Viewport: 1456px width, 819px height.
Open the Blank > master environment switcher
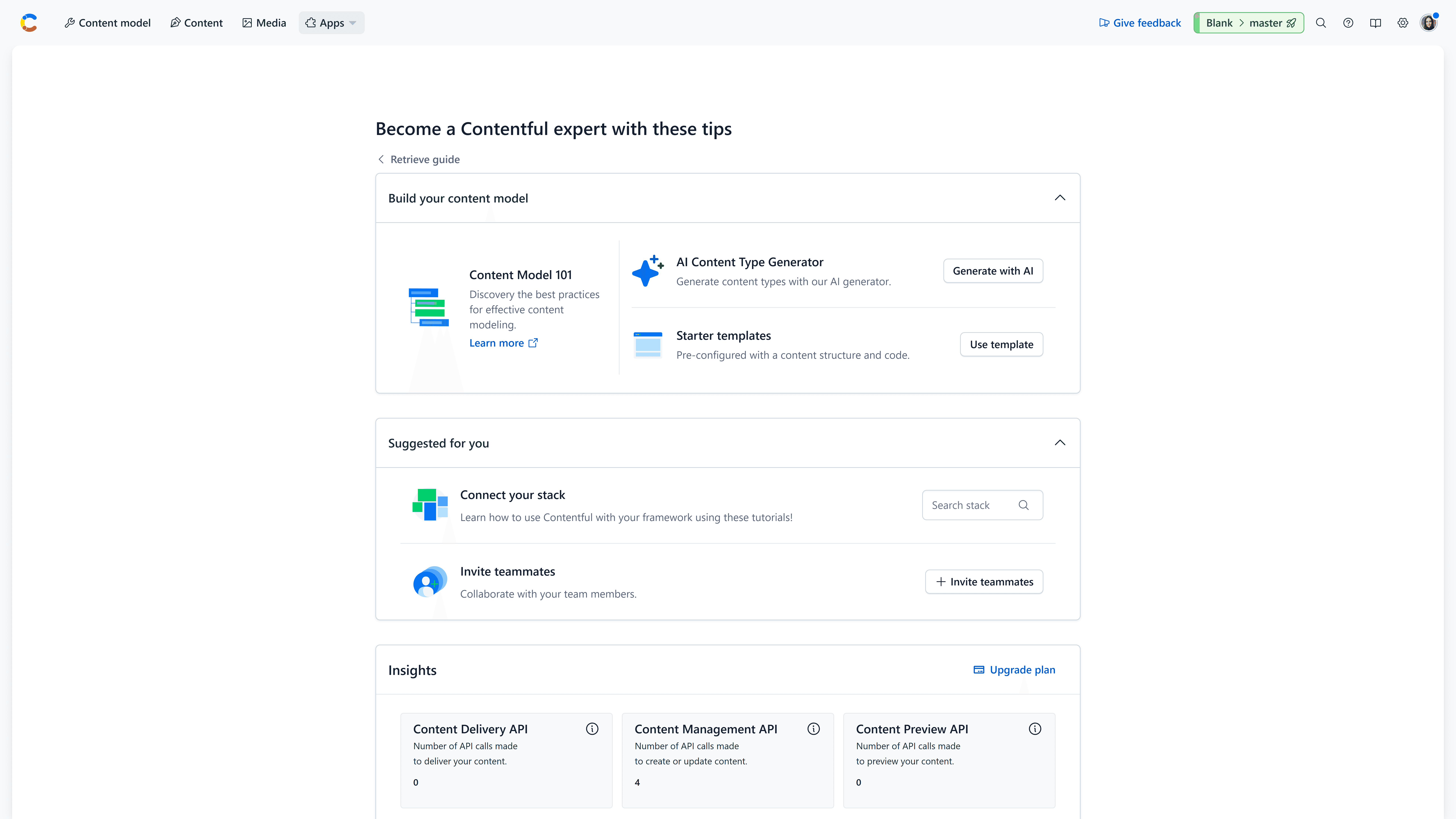(x=1249, y=23)
